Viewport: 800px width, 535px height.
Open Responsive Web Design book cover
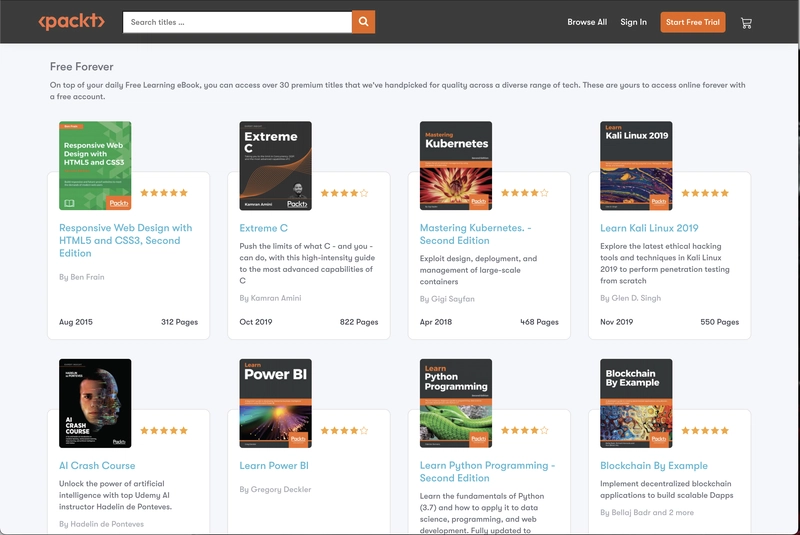(95, 166)
